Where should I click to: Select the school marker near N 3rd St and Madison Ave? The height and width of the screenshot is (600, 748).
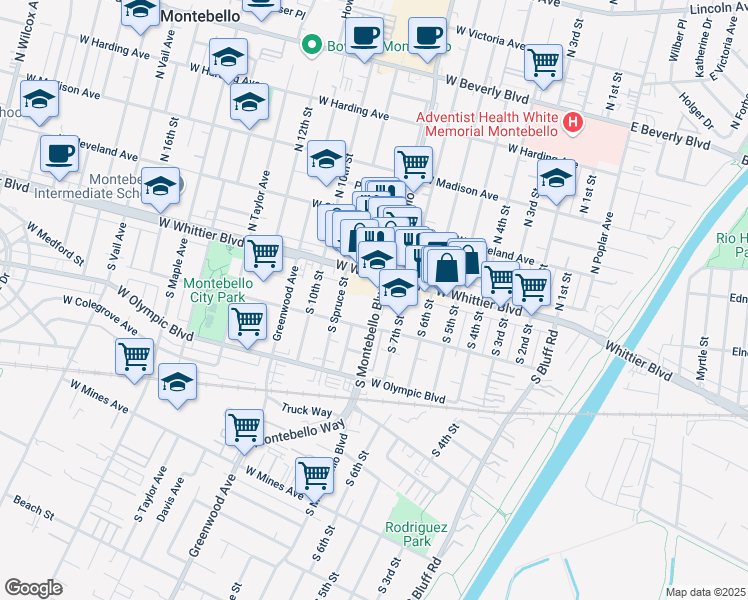[556, 182]
